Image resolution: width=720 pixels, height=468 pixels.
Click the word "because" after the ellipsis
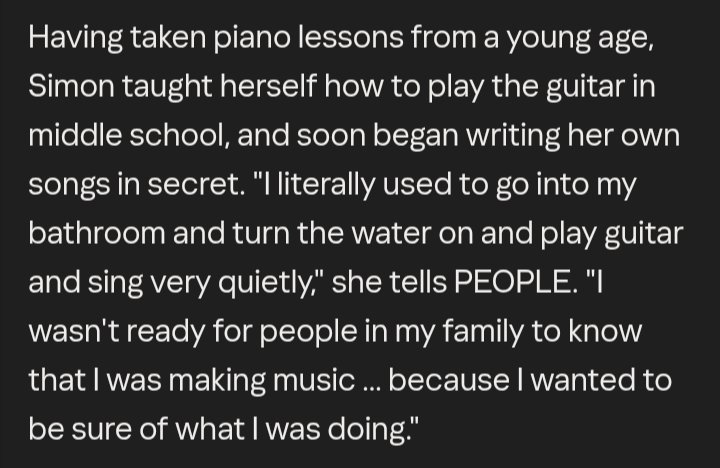pyautogui.click(x=448, y=379)
